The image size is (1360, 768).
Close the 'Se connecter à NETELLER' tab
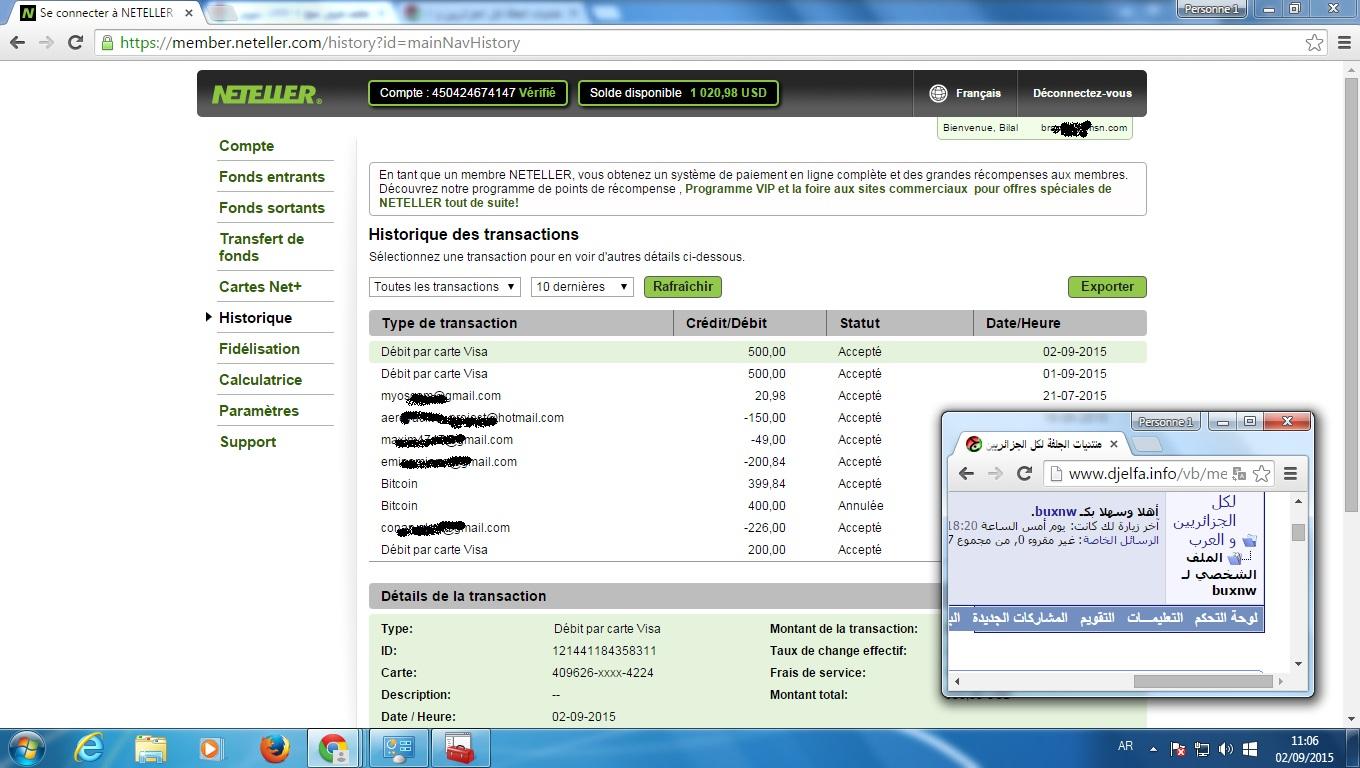(189, 13)
